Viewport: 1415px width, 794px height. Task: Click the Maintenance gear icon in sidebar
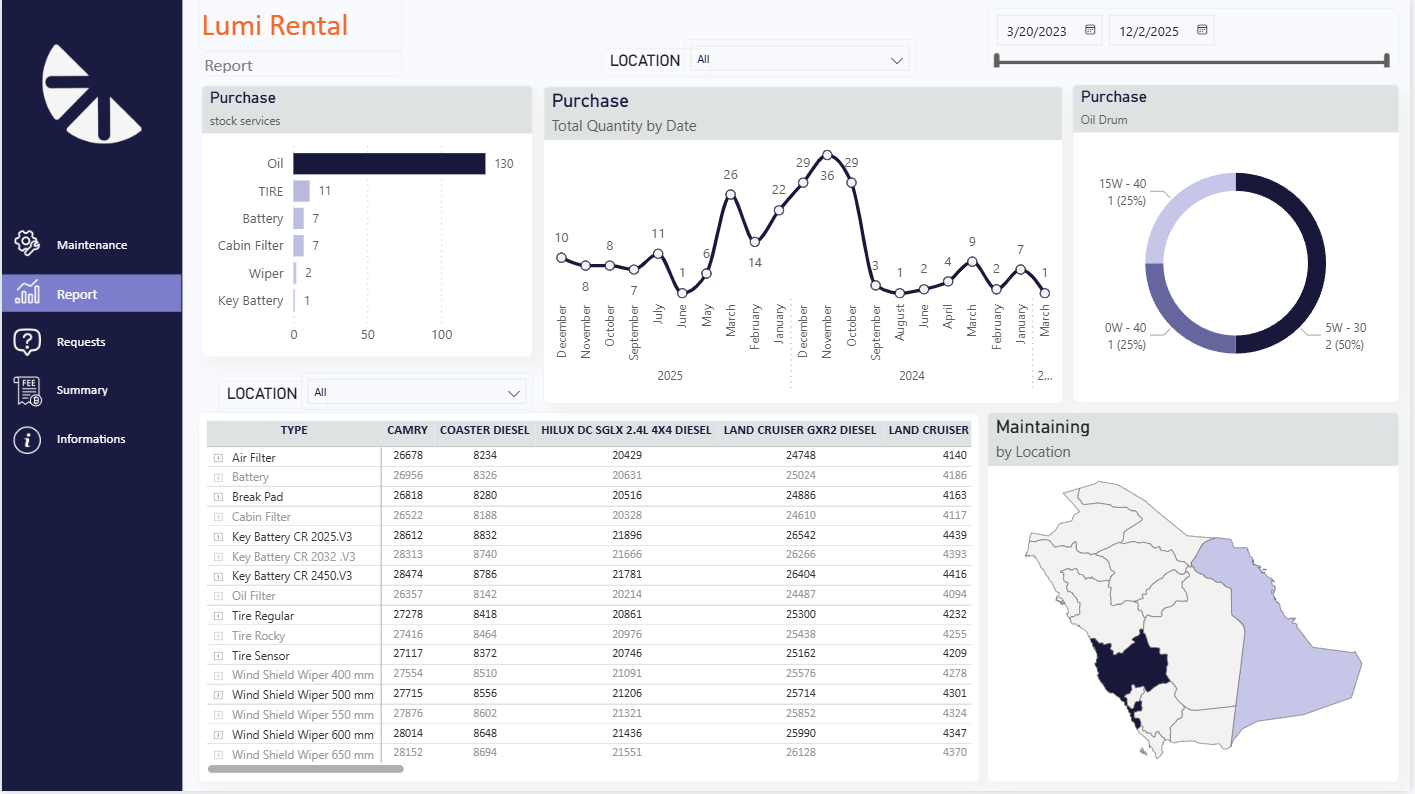click(x=27, y=243)
